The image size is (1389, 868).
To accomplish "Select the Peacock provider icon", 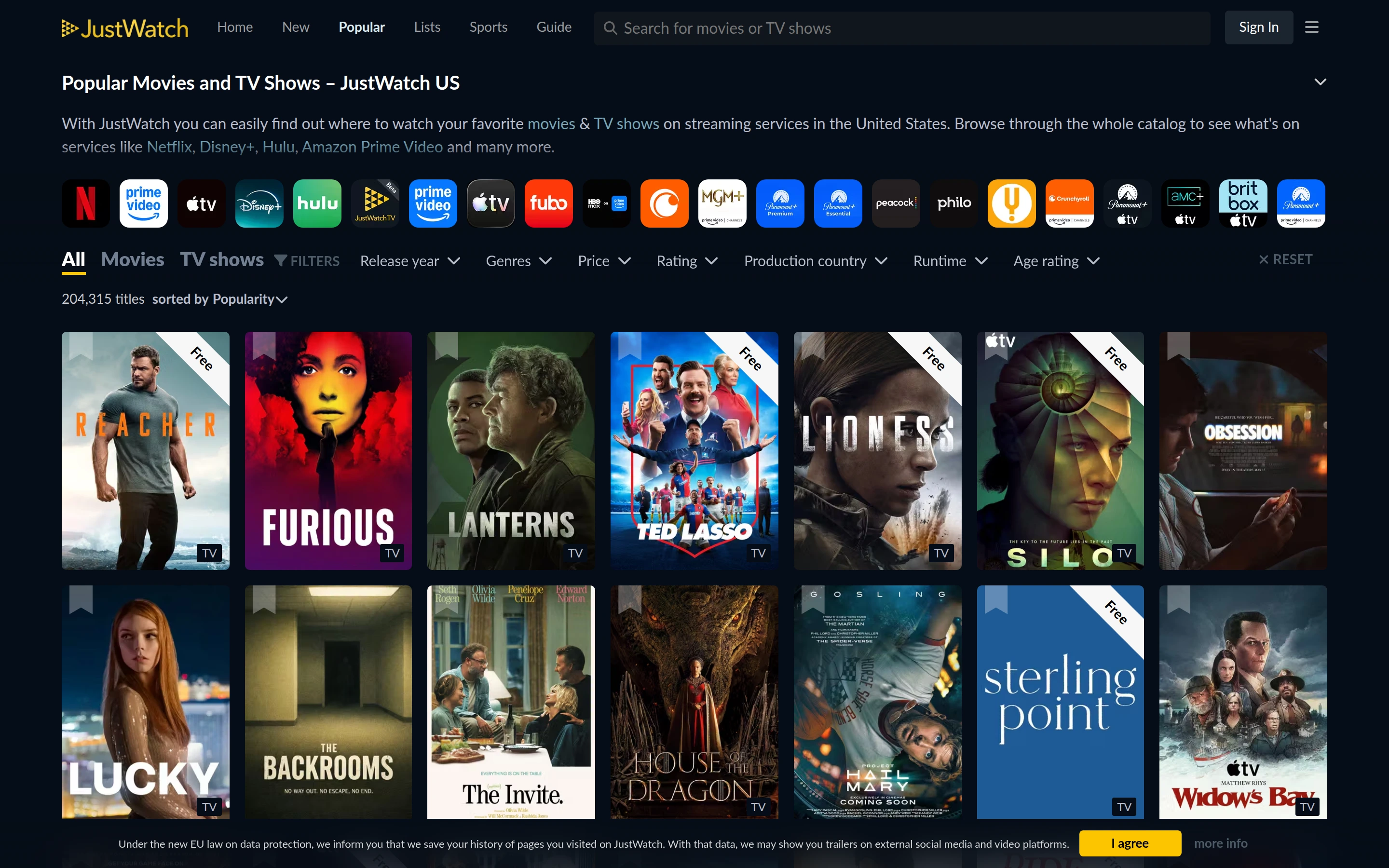I will (896, 203).
